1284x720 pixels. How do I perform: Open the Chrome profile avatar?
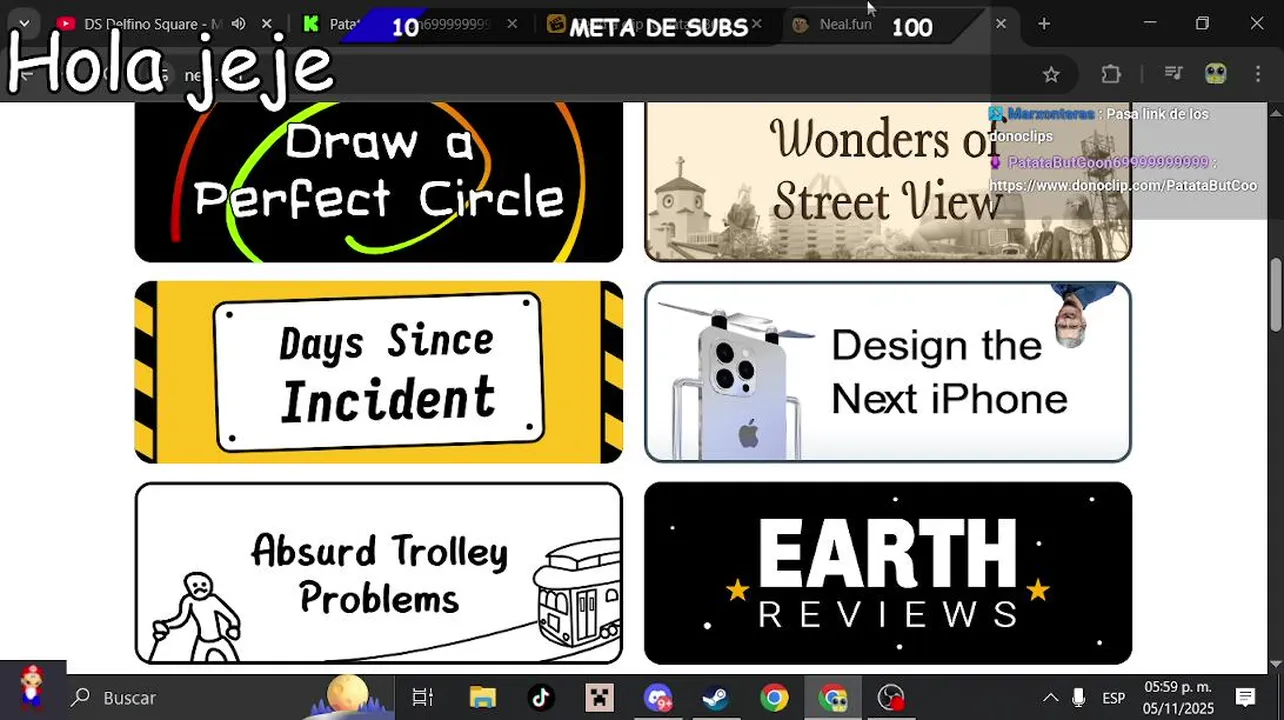(x=1216, y=74)
